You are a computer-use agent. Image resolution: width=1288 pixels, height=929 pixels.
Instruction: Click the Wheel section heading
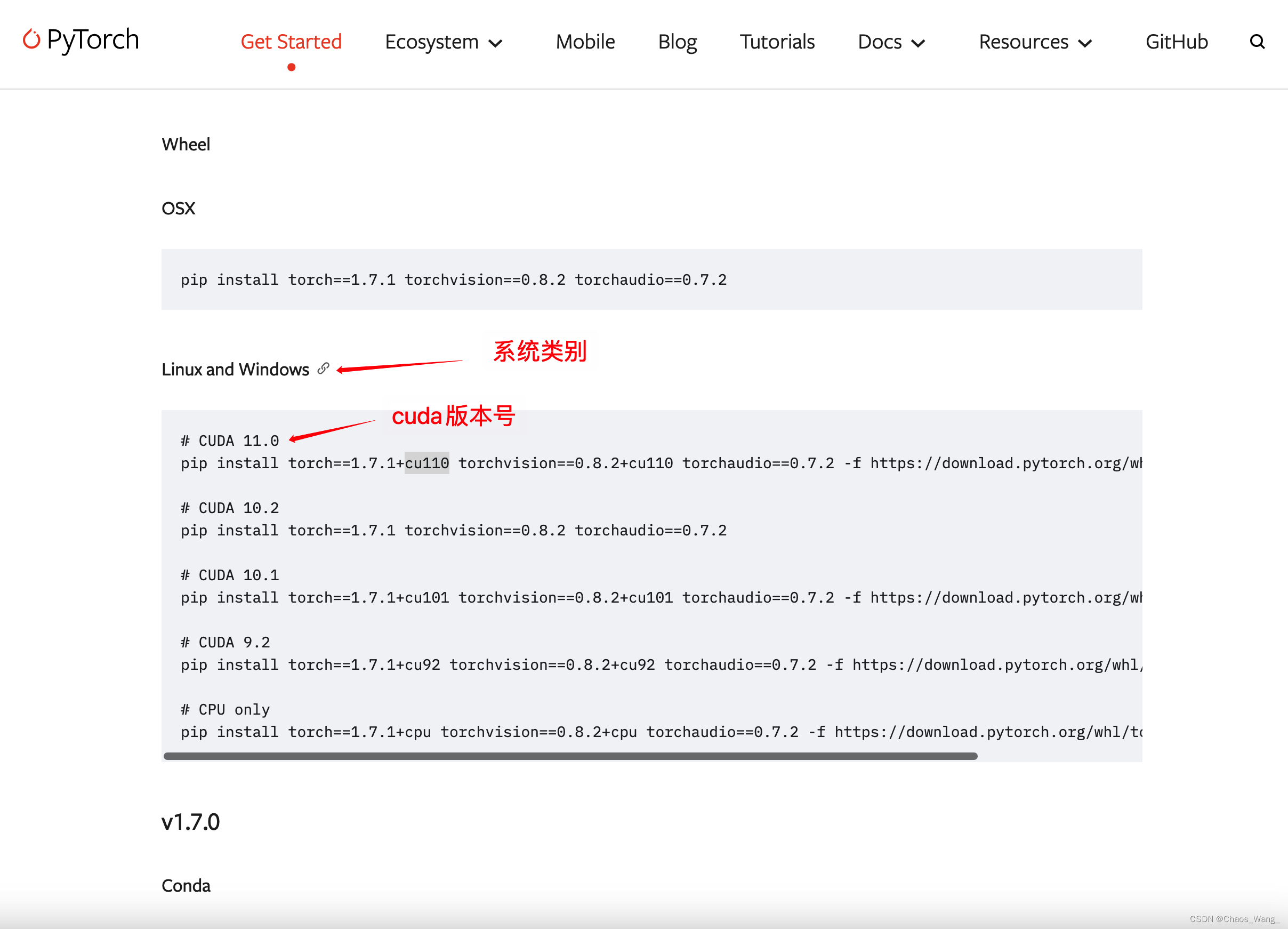(x=186, y=144)
